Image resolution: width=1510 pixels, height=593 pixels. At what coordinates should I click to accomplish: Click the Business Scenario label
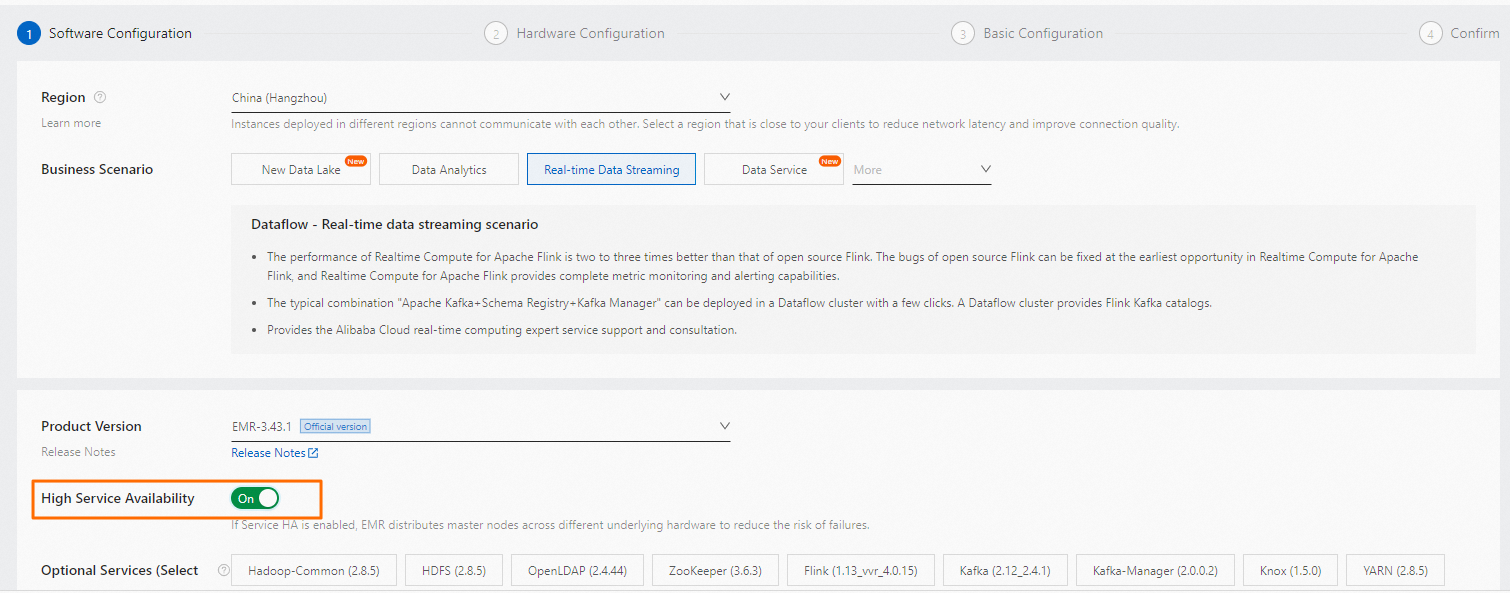click(x=97, y=169)
